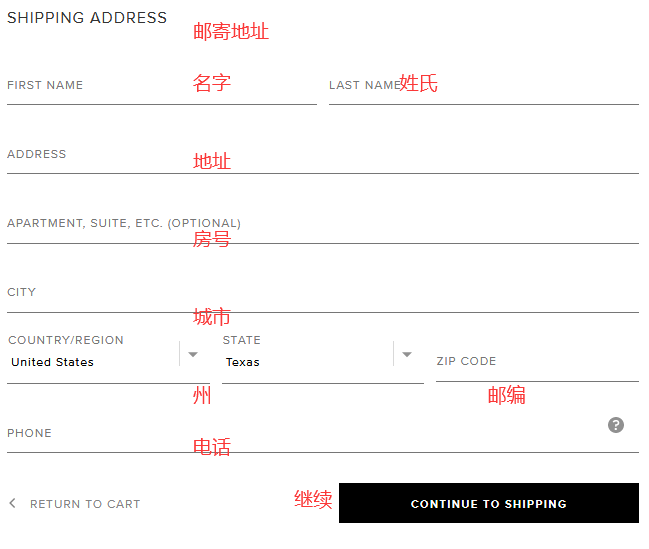
Task: Open the Country/Region dropdown arrow
Action: [x=193, y=354]
